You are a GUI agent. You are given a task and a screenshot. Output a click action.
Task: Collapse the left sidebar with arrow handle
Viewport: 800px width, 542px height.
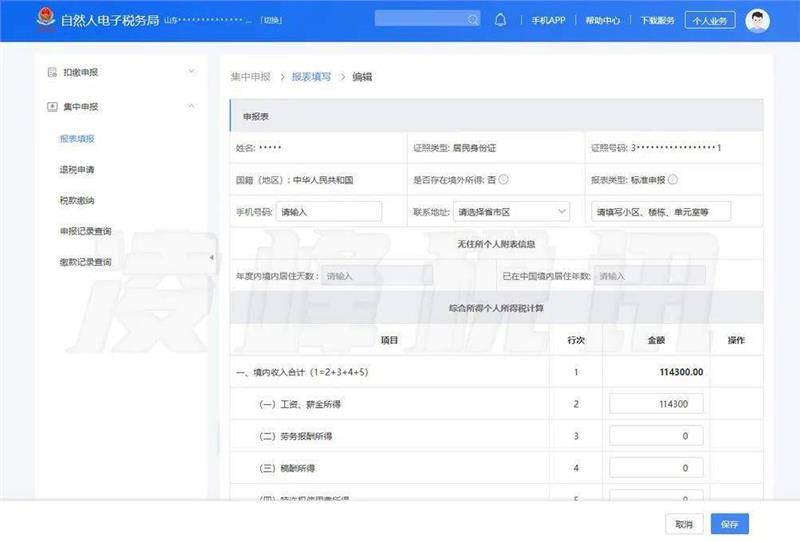211,258
